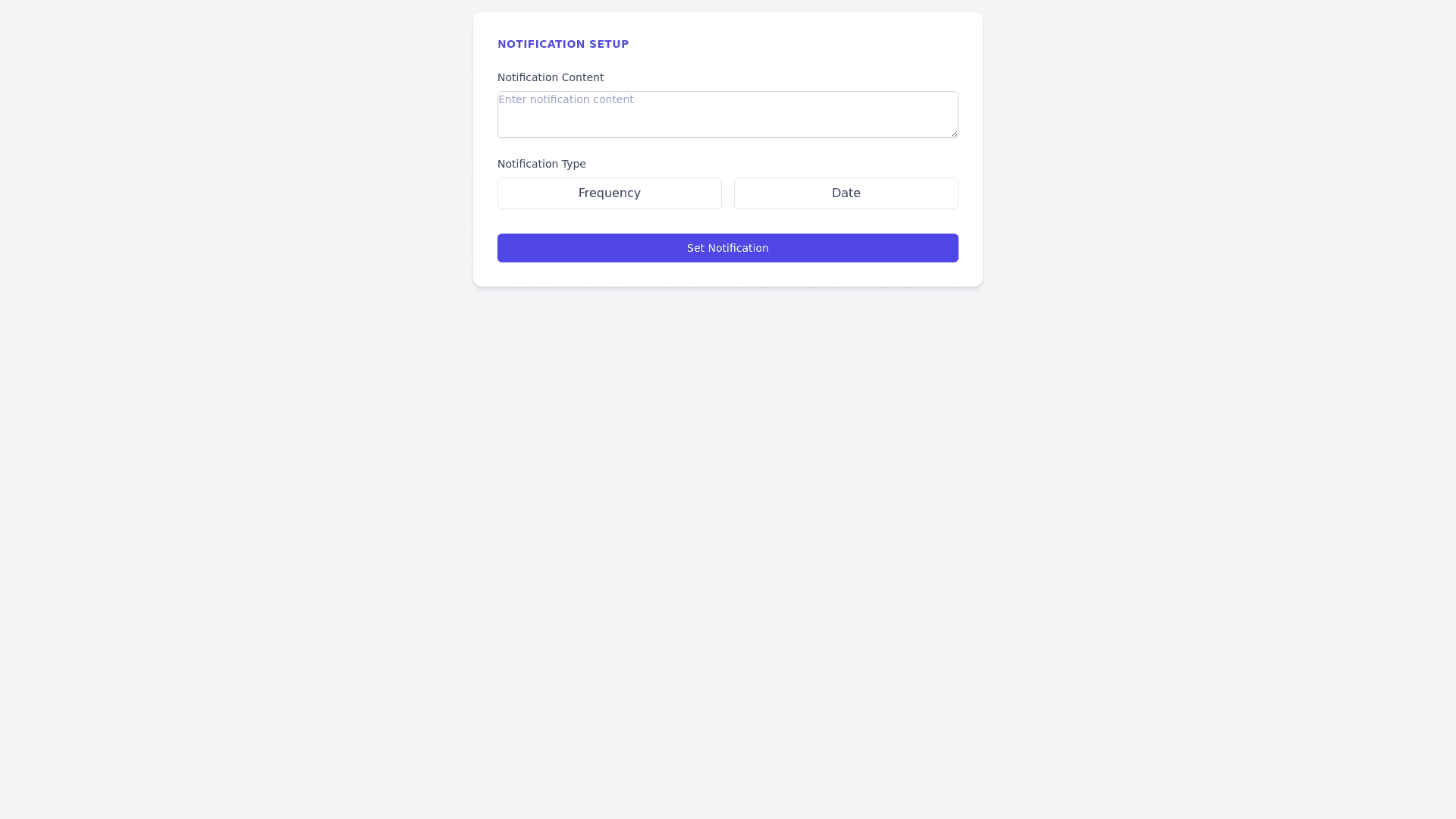Choose Frequency as the notification type
This screenshot has width=1456, height=819.
pyautogui.click(x=609, y=193)
